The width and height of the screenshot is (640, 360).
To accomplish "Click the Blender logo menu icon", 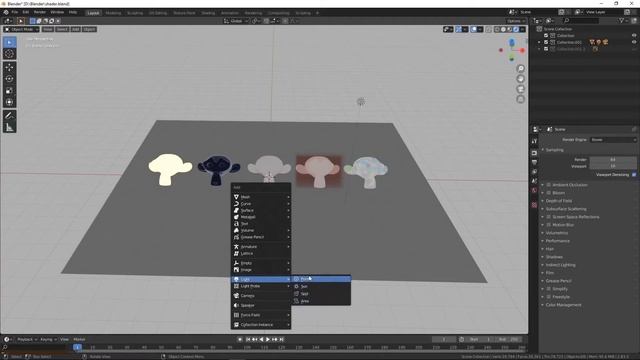I will (6, 12).
